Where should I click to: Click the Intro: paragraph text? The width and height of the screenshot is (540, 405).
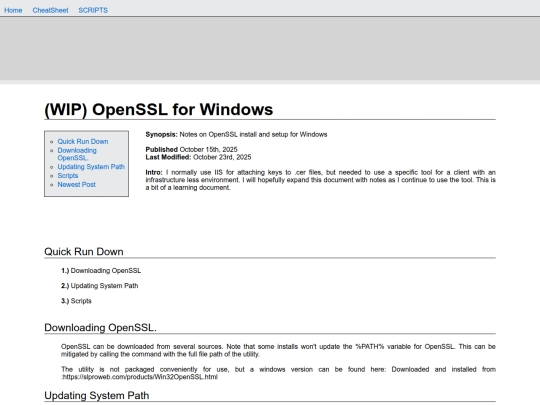tap(320, 180)
